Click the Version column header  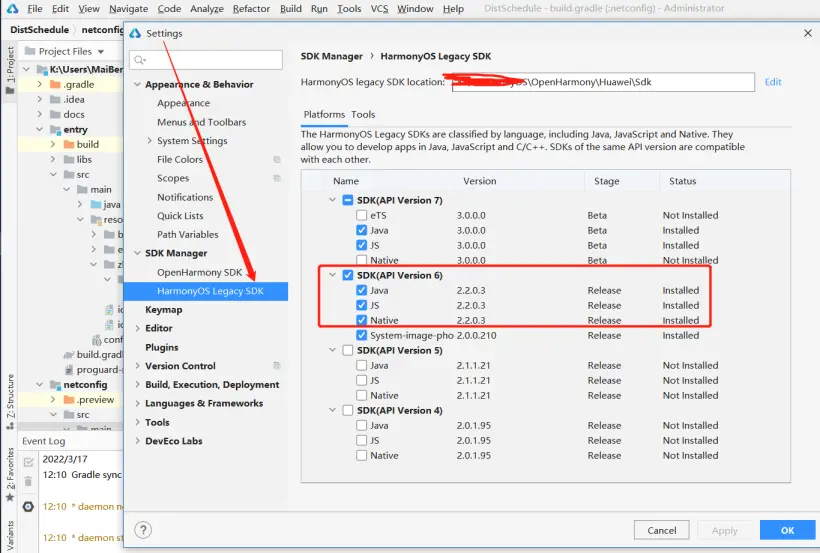pos(480,181)
